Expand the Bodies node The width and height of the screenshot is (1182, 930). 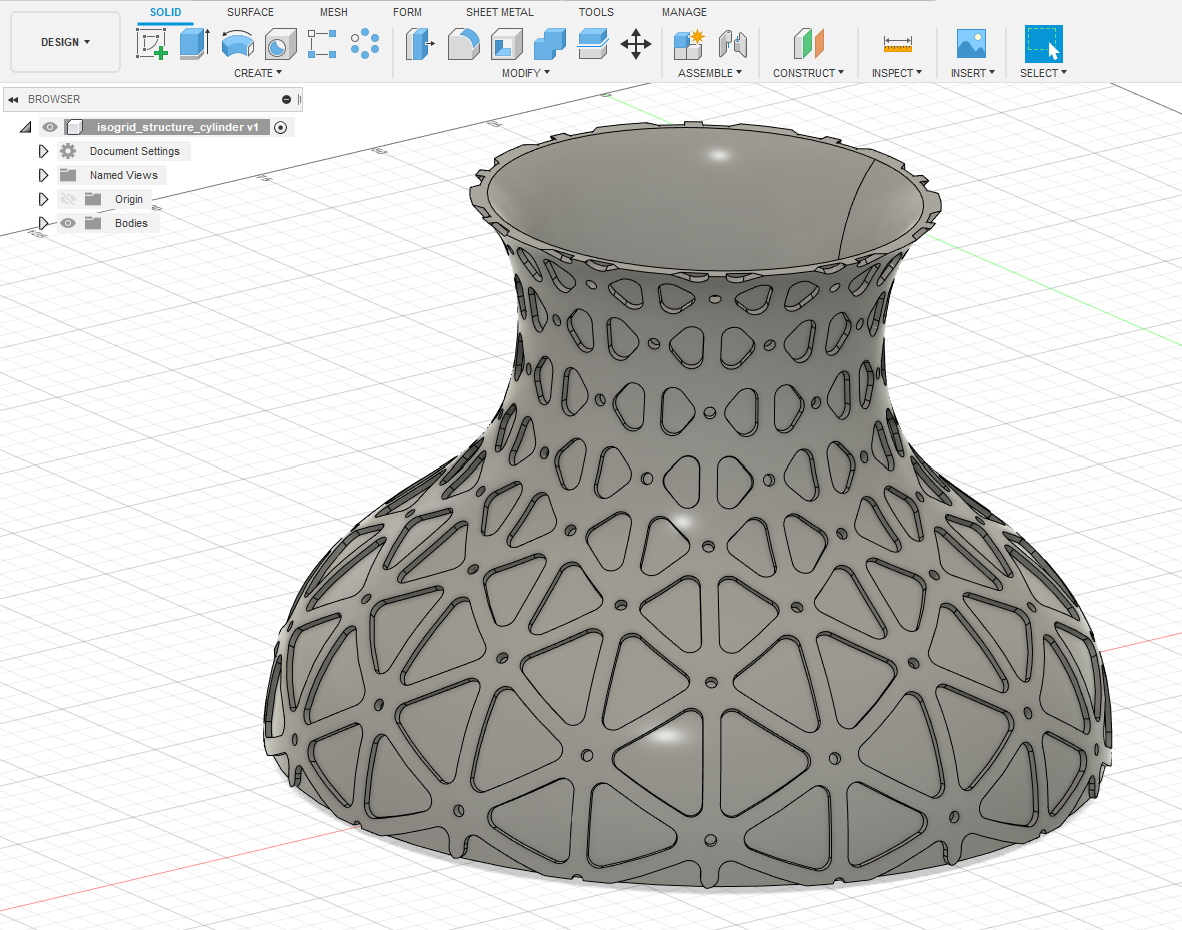tap(43, 223)
